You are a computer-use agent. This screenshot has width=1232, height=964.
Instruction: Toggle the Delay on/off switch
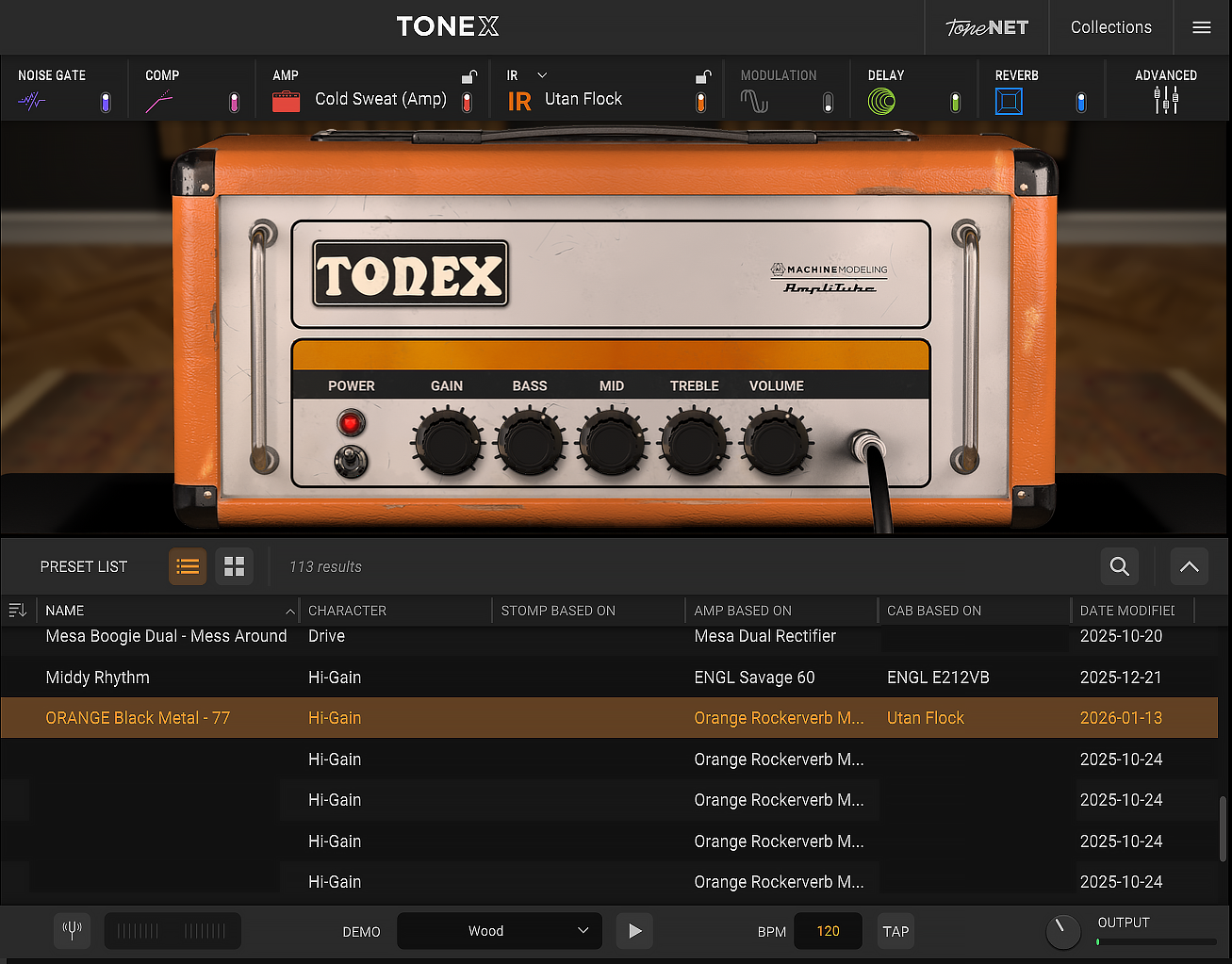click(955, 103)
